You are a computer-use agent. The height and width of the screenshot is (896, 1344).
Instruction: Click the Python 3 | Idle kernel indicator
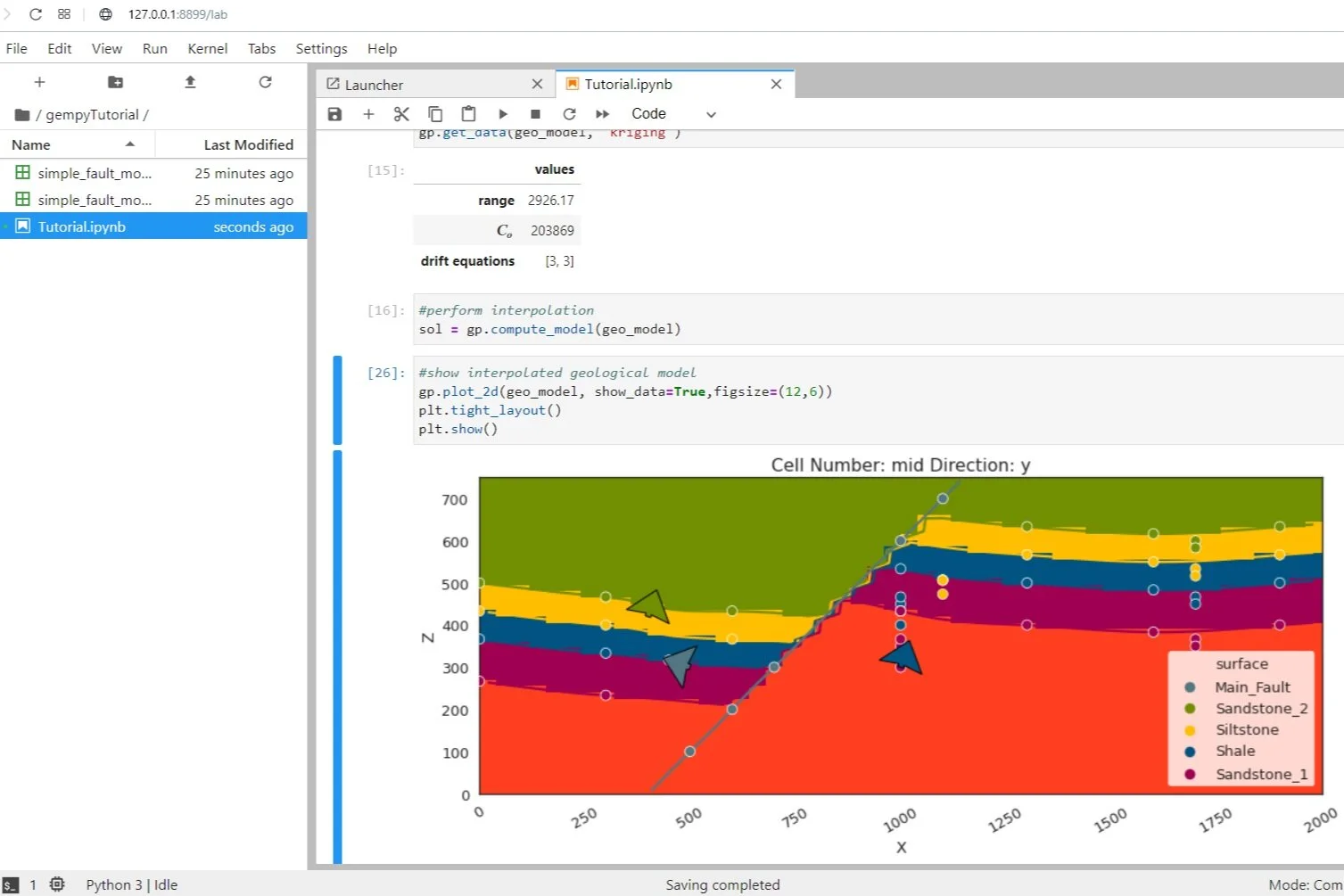pos(130,884)
